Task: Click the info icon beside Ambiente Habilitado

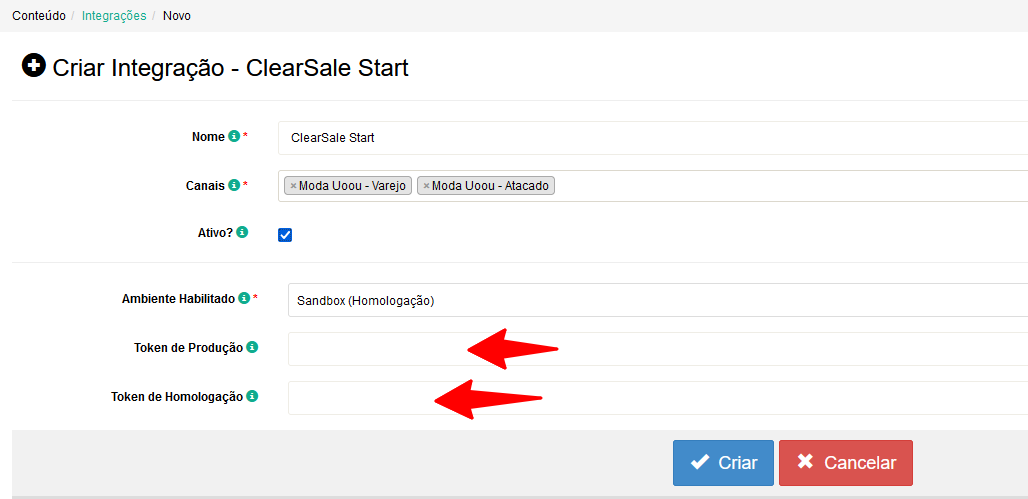Action: click(244, 298)
